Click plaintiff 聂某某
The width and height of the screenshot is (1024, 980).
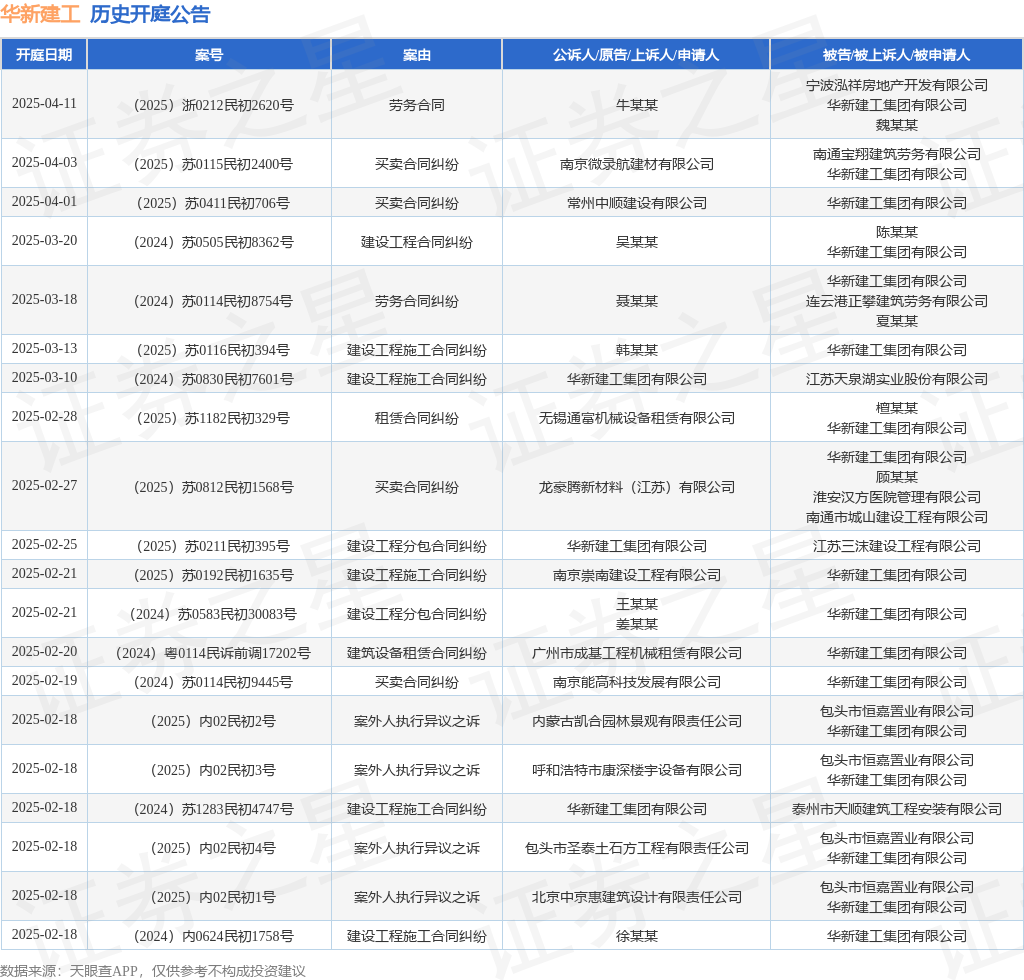click(x=637, y=301)
